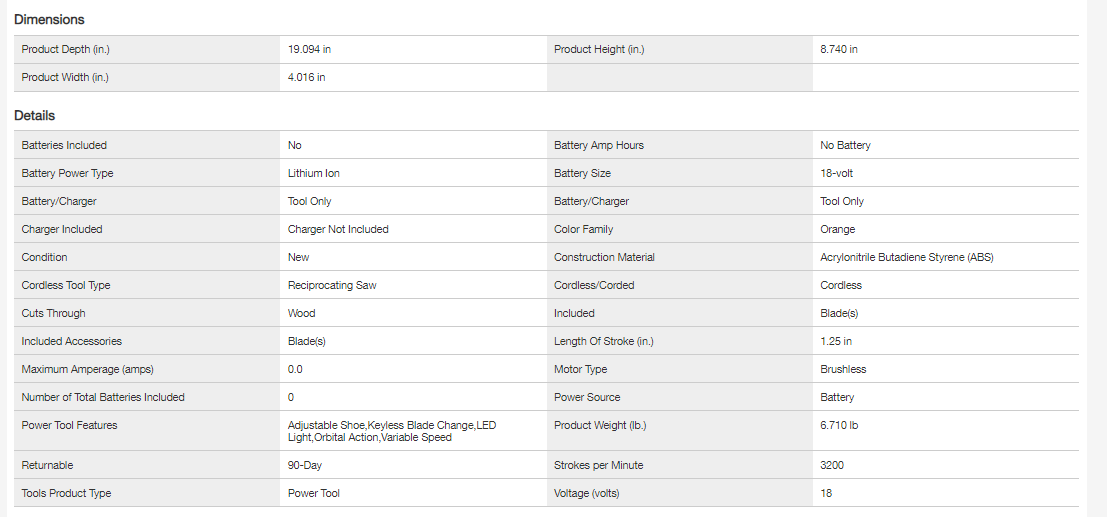Image resolution: width=1107 pixels, height=517 pixels.
Task: Select the Orange color family value
Action: tap(838, 229)
